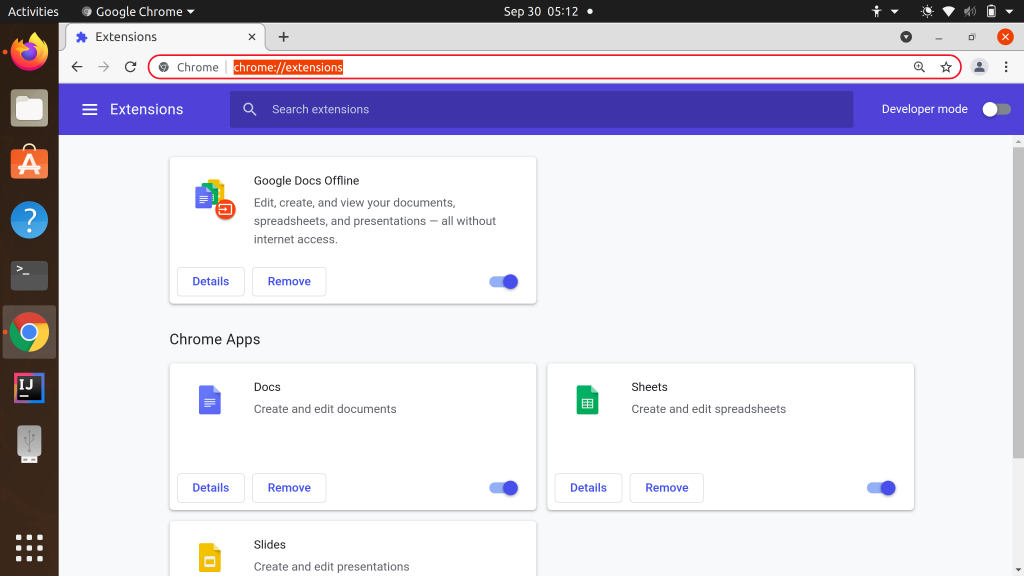Screen dimensions: 1024x576
Task: Bookmark this page with the star icon
Action: (x=946, y=67)
